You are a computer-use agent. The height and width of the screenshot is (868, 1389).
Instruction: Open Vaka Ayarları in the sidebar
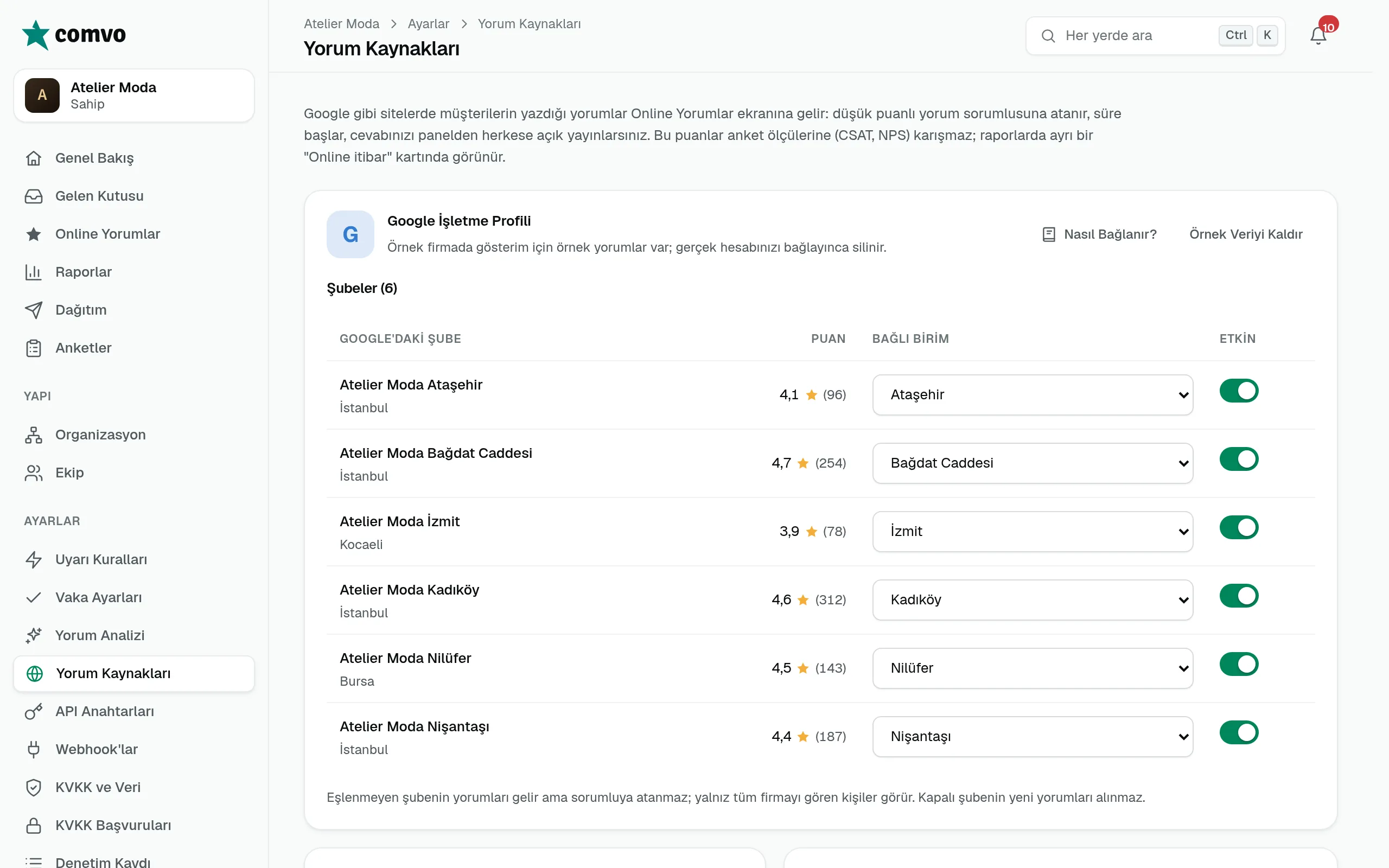[x=133, y=597]
